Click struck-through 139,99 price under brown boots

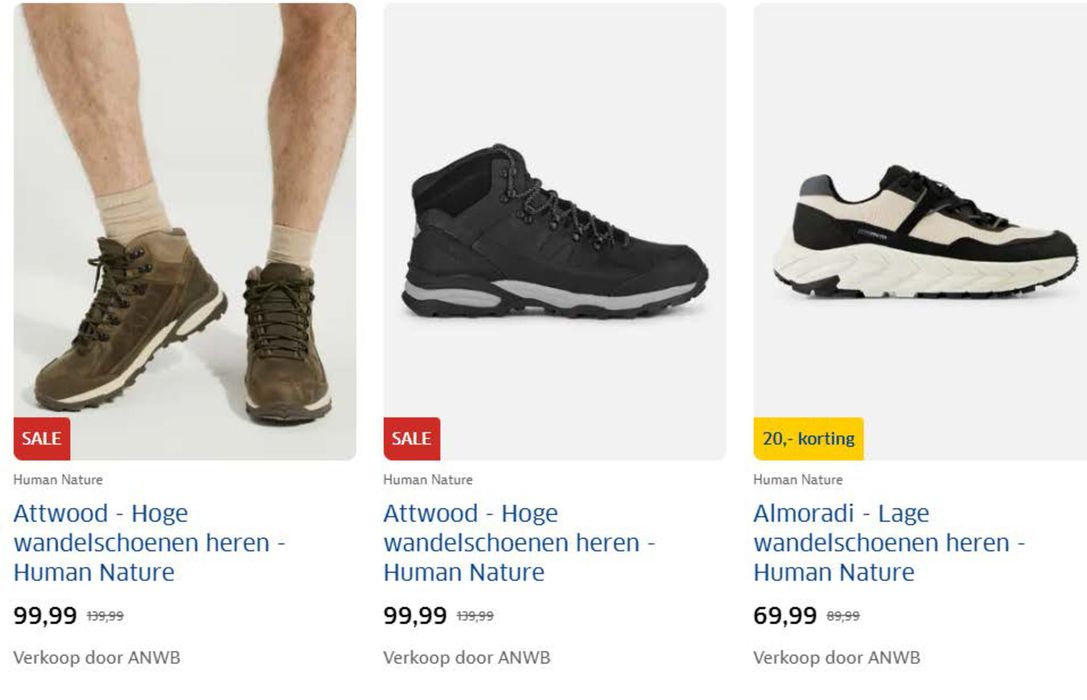point(105,616)
